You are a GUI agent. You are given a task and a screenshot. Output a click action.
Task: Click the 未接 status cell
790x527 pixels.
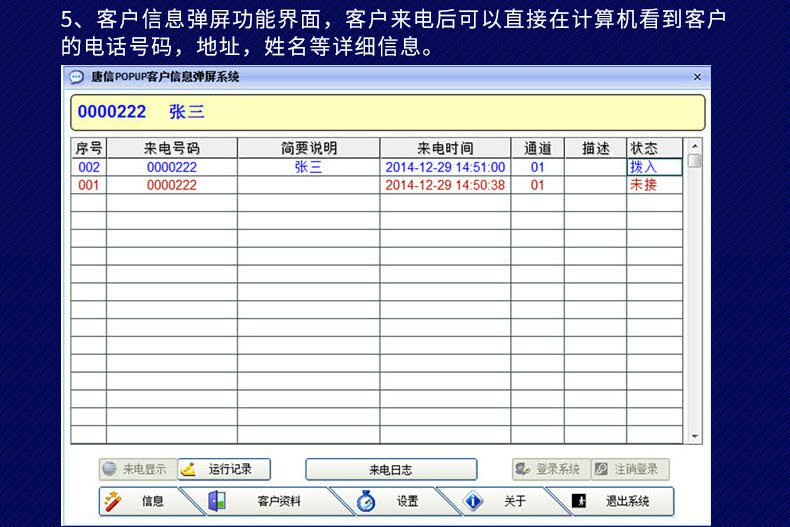coord(654,185)
